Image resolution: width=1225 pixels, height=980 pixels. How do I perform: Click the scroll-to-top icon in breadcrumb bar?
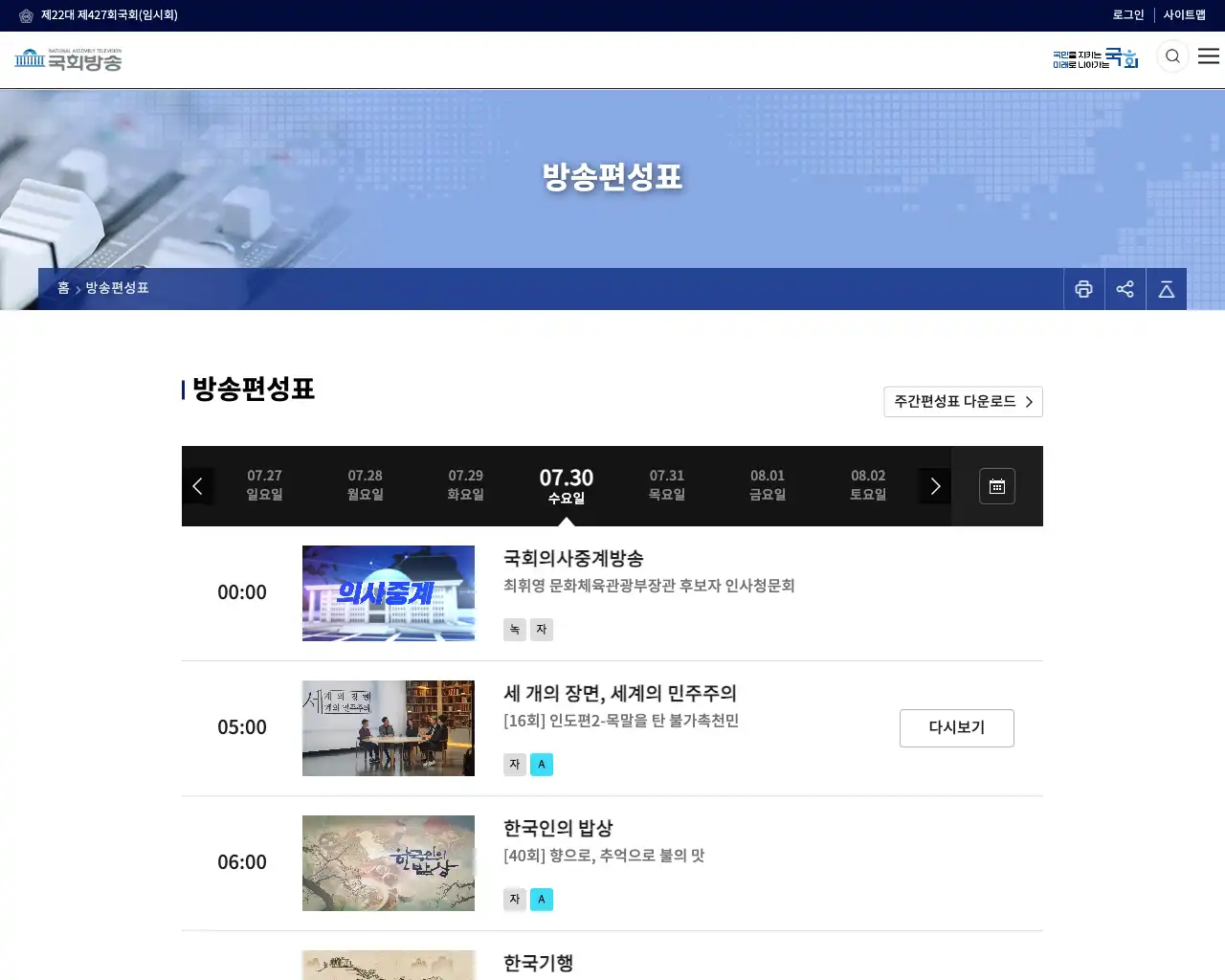(1166, 289)
